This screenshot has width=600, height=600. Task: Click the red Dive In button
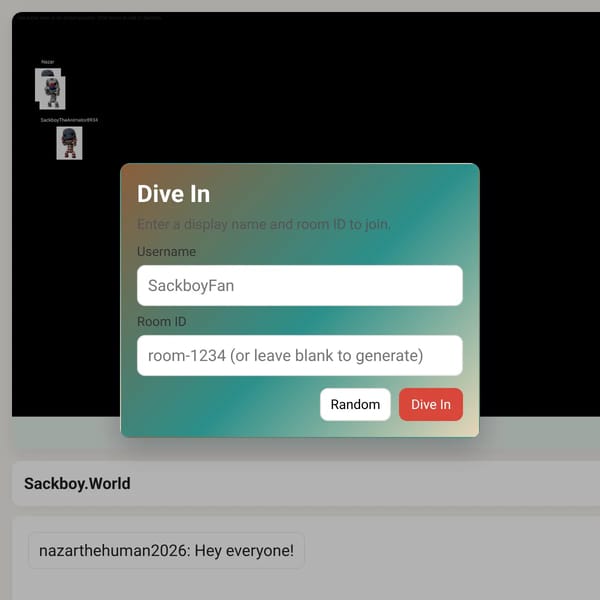click(x=431, y=404)
